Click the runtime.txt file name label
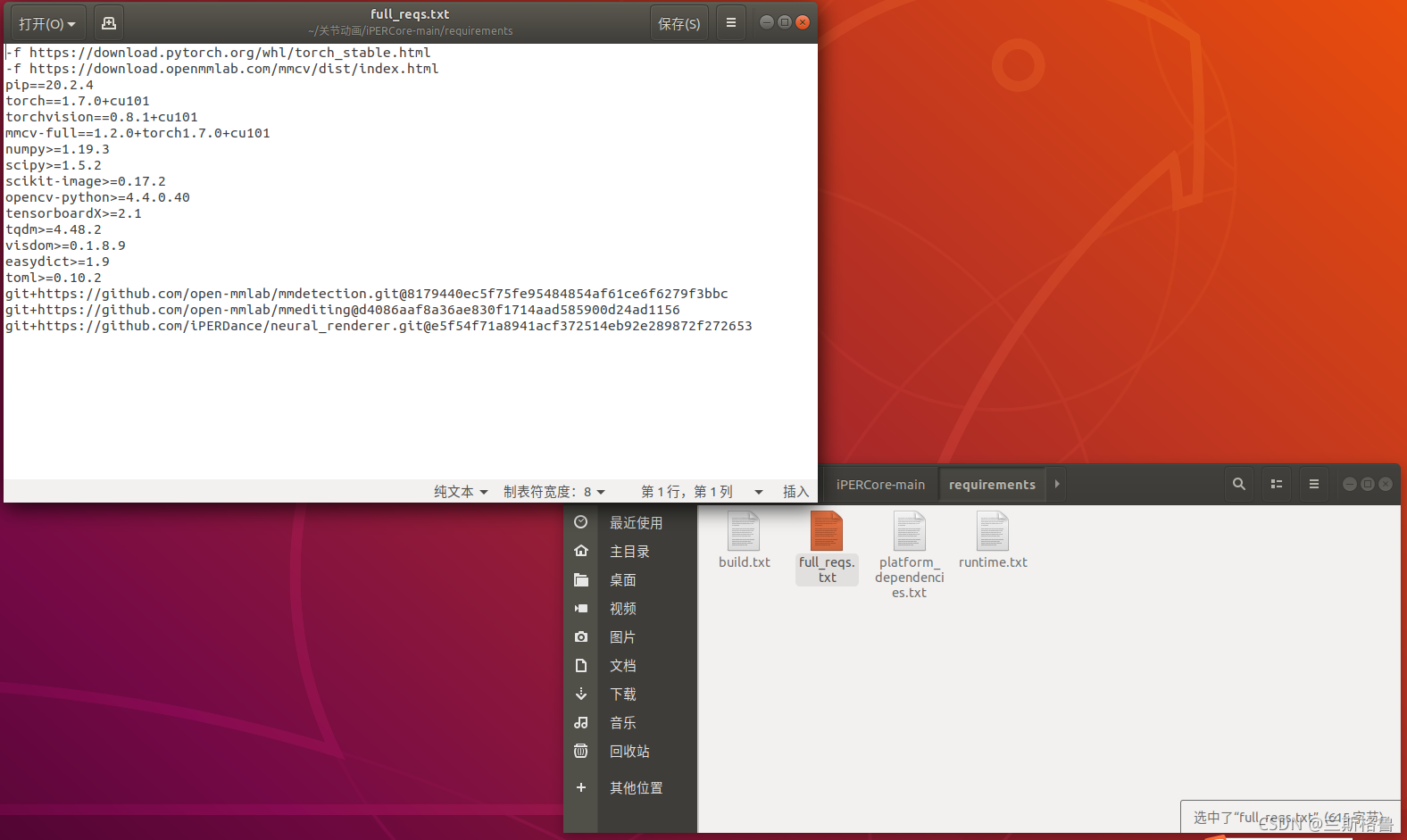 point(993,562)
